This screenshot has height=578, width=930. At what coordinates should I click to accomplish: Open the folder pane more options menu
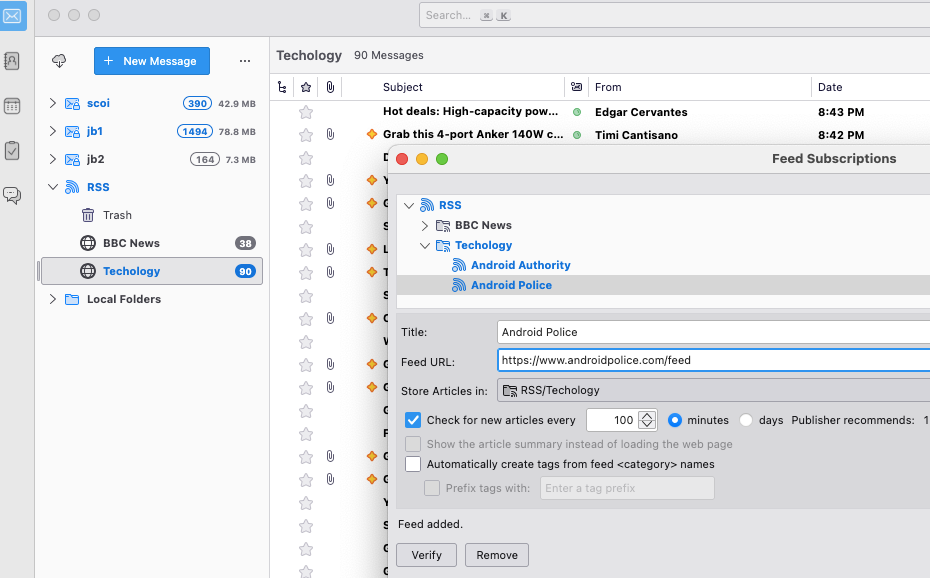(245, 60)
